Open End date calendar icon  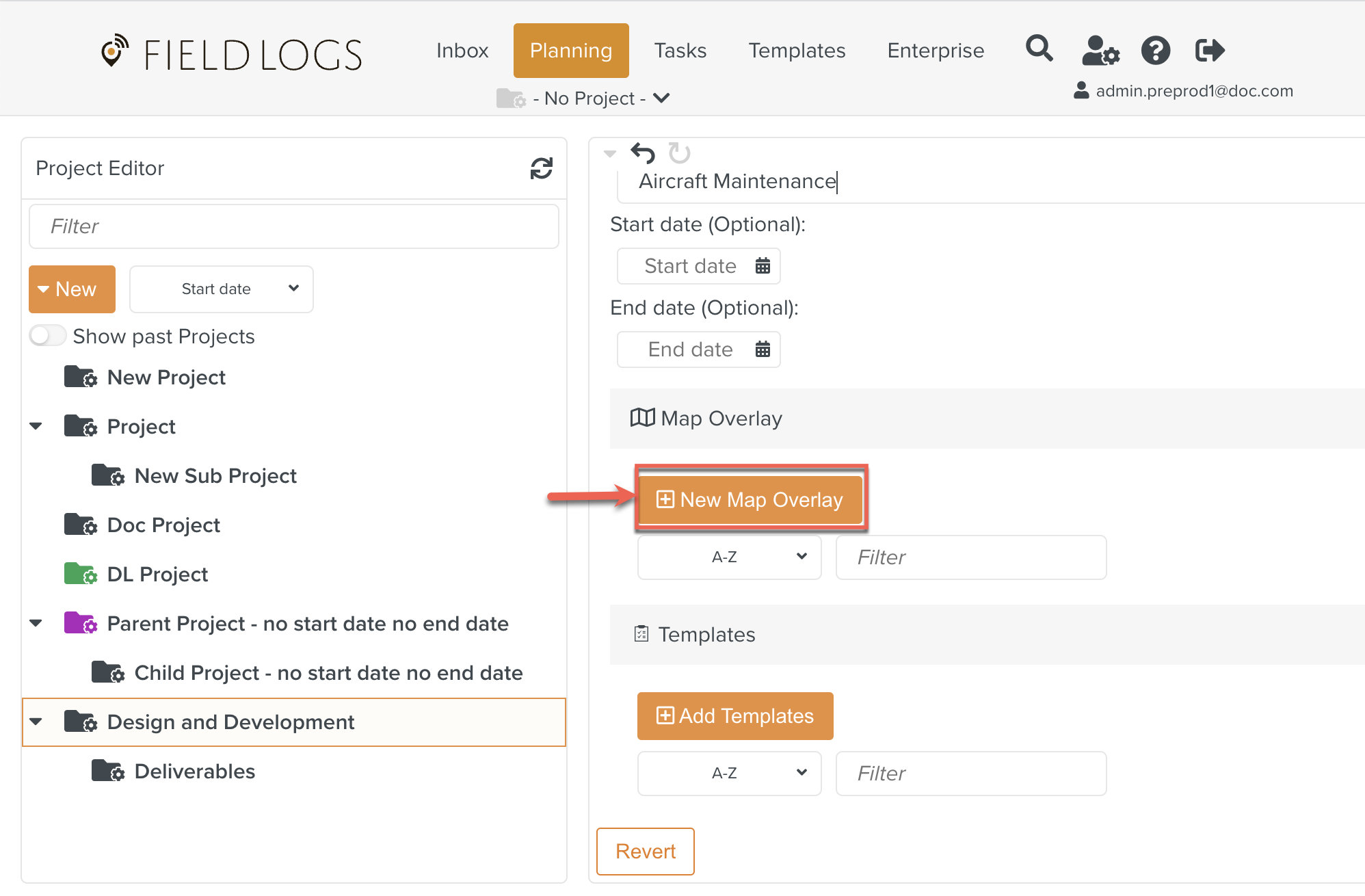(763, 350)
